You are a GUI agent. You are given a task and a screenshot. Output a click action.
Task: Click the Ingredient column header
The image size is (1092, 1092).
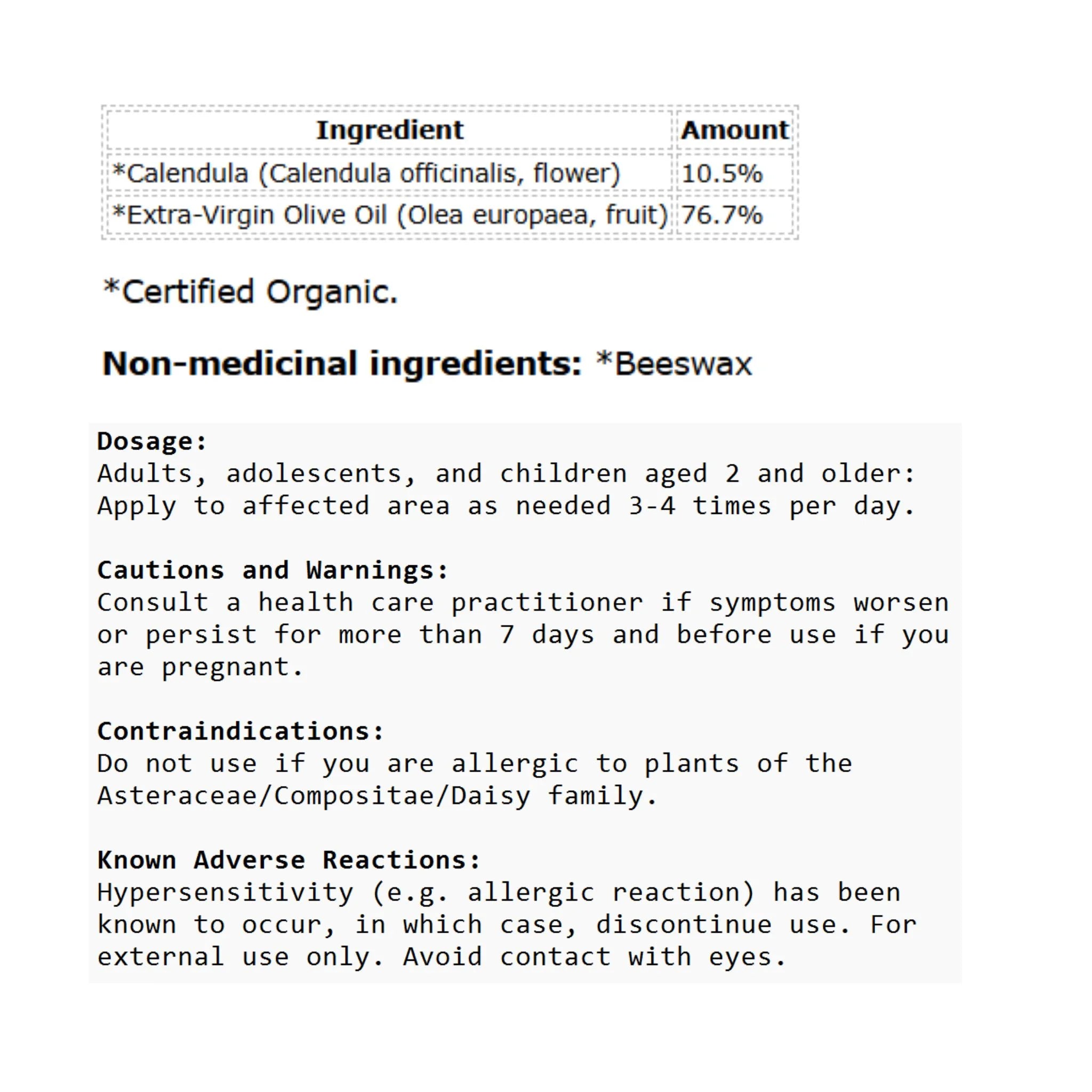click(389, 130)
